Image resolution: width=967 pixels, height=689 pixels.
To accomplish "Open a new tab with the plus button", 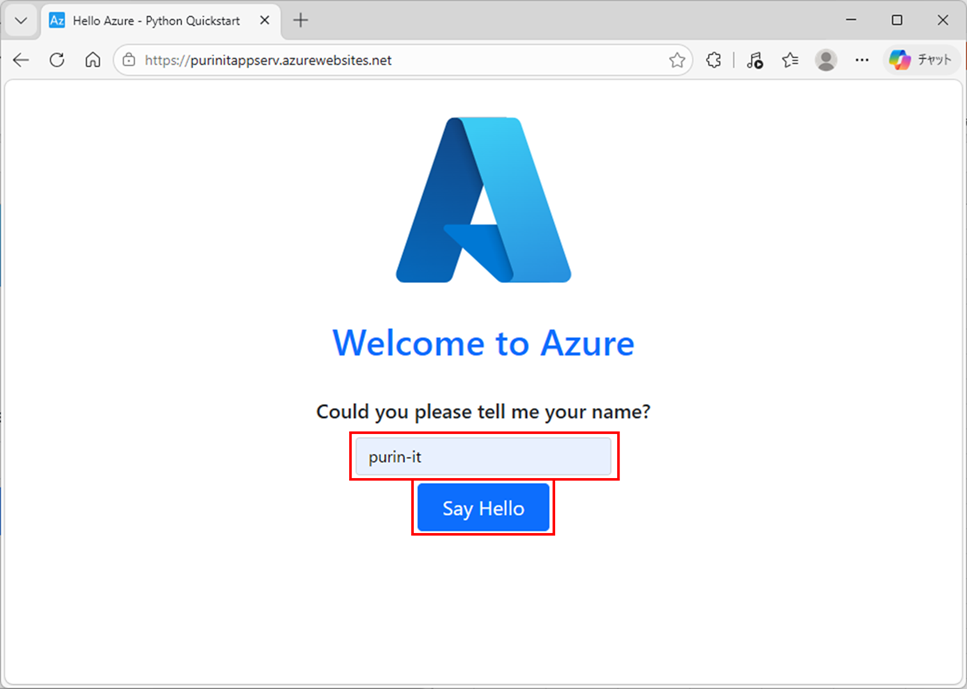I will (301, 20).
